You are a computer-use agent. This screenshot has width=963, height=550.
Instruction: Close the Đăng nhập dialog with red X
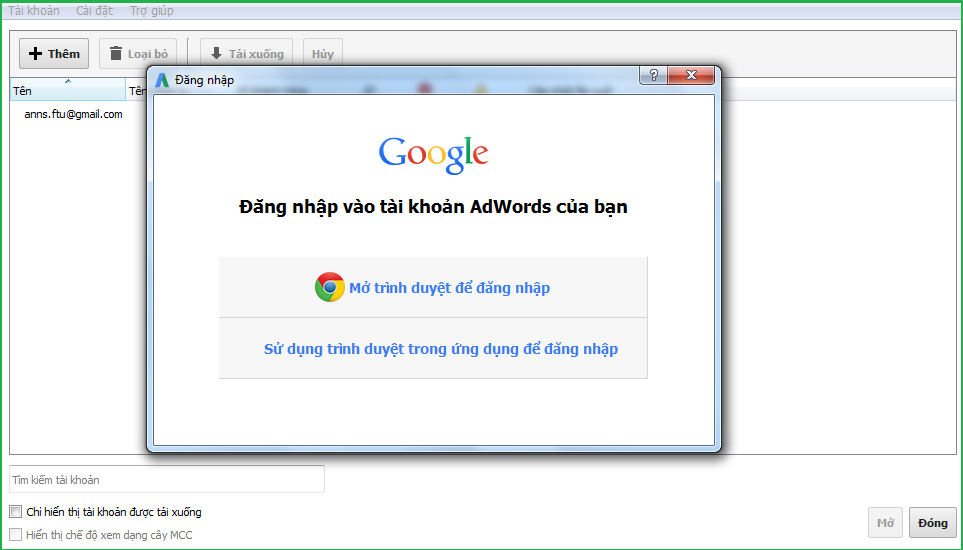(x=692, y=76)
